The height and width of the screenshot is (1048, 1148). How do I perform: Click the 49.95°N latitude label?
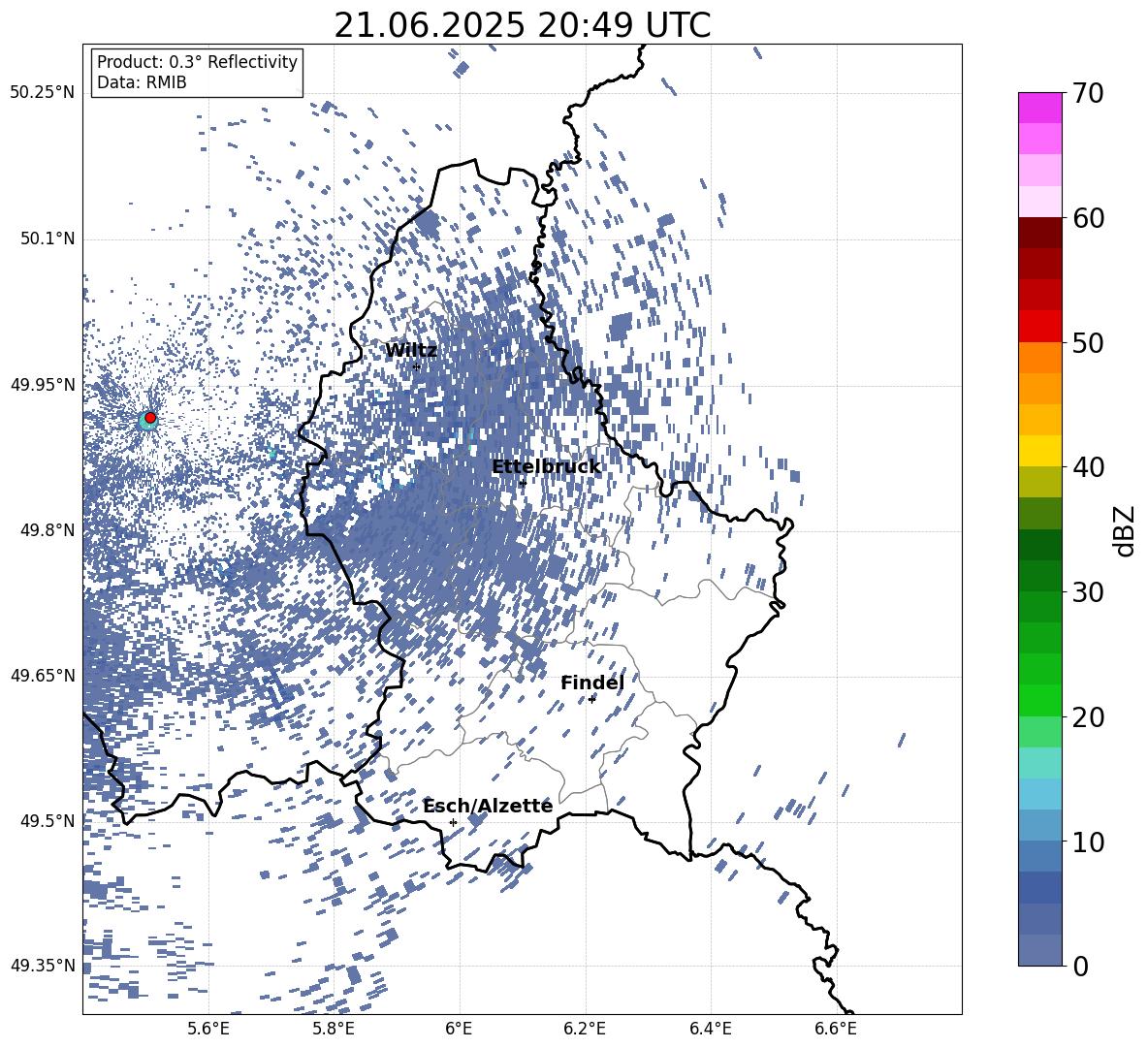pyautogui.click(x=43, y=385)
